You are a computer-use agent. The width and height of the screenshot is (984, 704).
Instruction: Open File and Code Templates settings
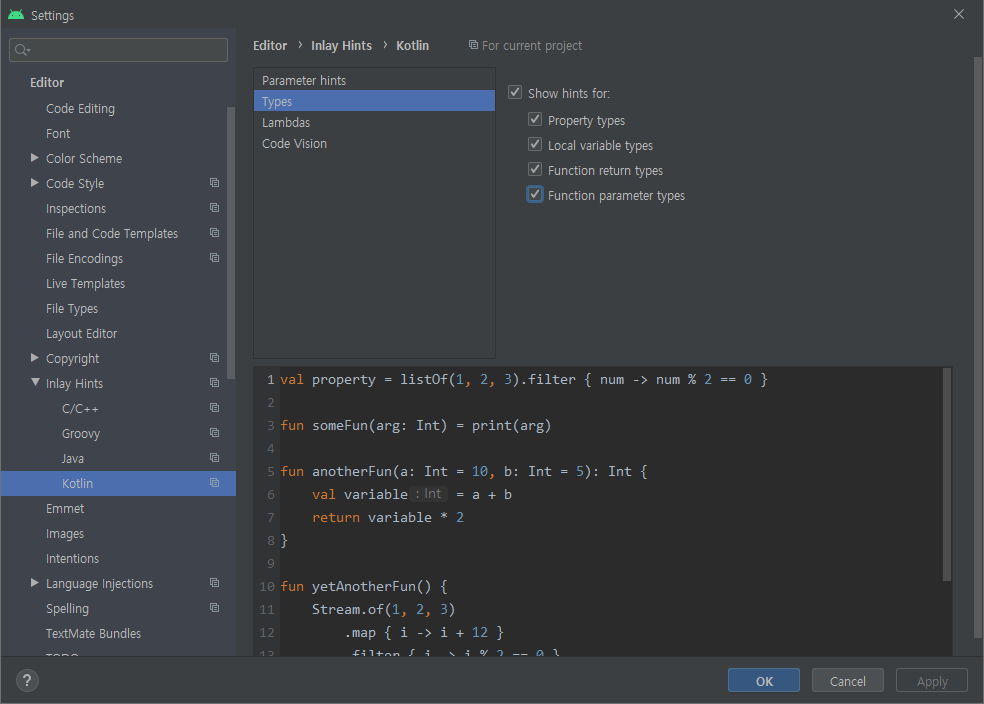point(112,233)
